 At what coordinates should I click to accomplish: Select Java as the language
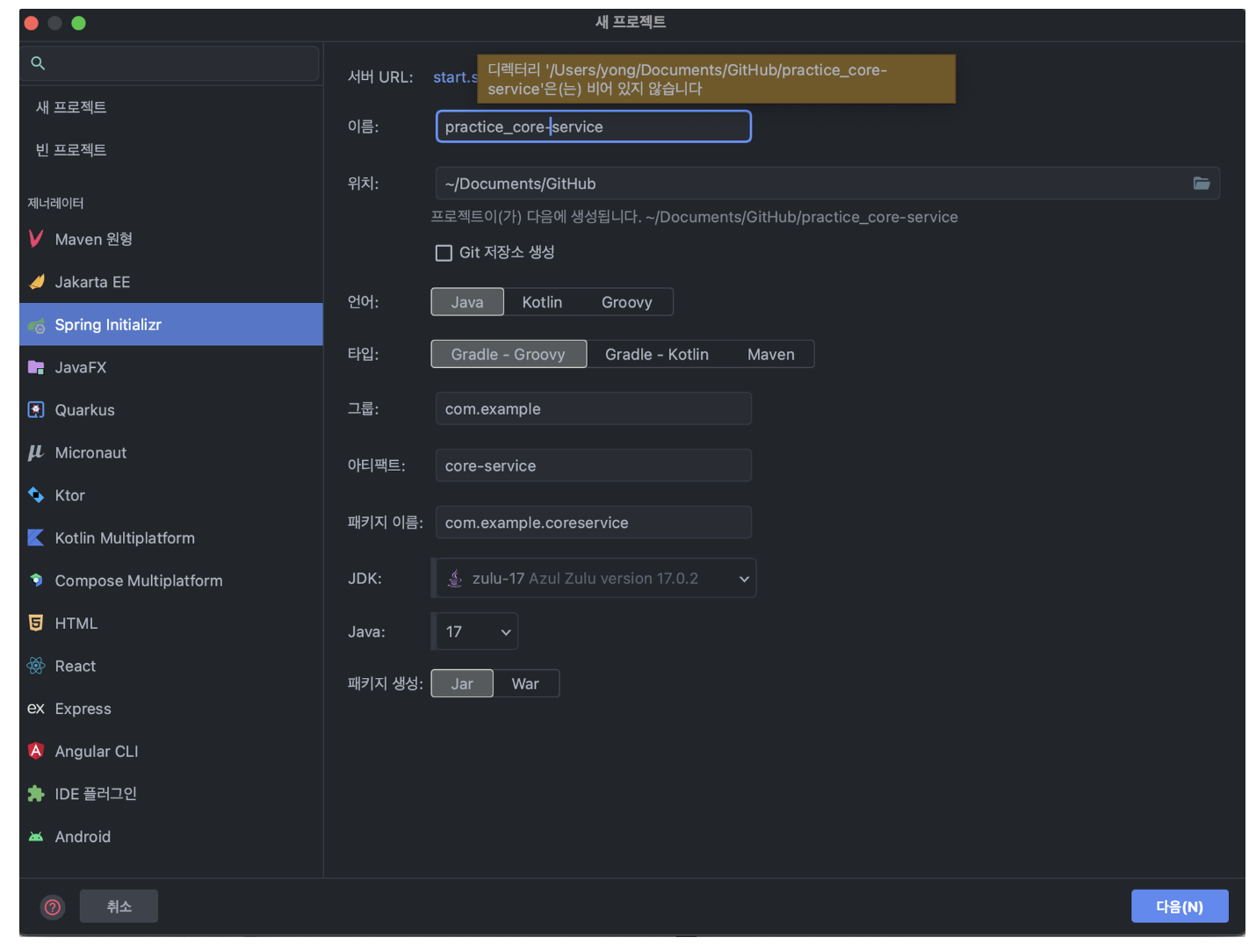(467, 302)
